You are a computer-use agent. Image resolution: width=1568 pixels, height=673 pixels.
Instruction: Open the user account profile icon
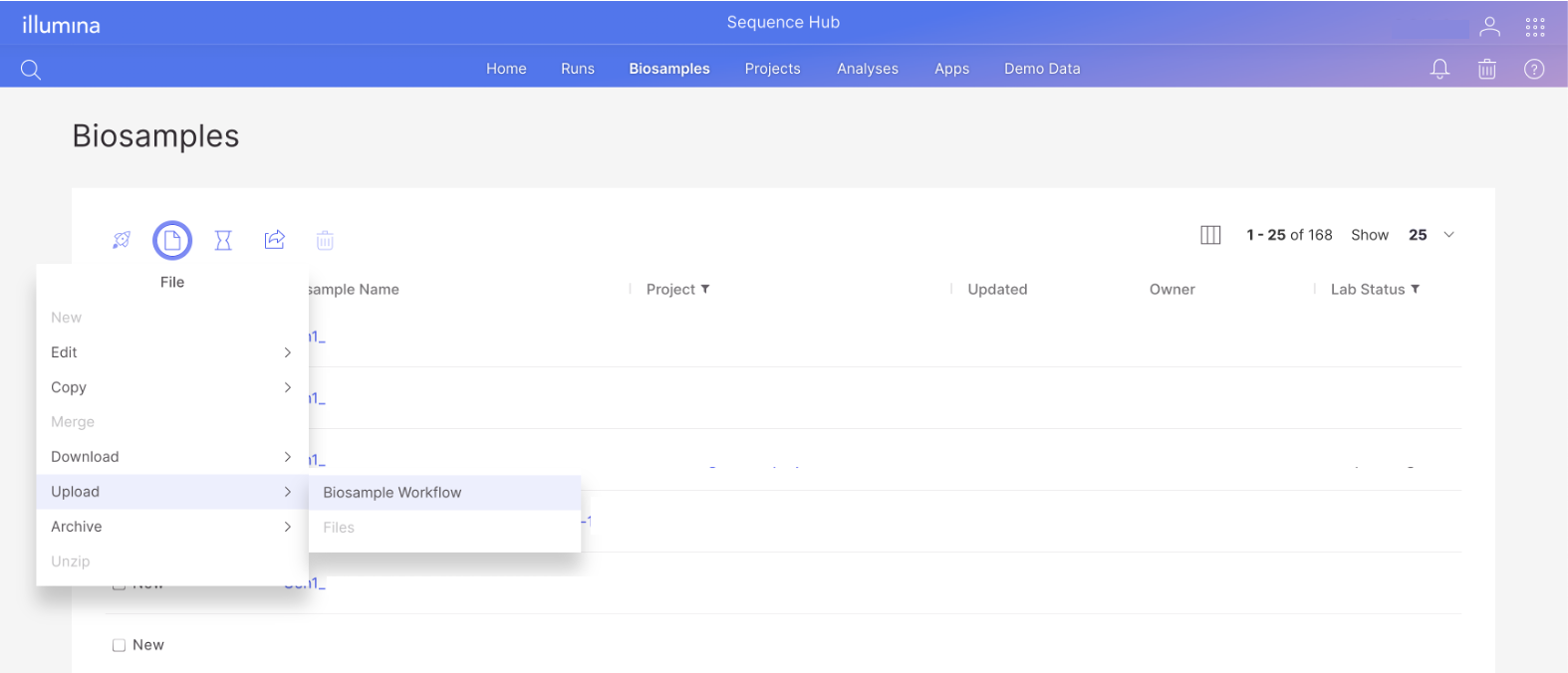(1489, 27)
